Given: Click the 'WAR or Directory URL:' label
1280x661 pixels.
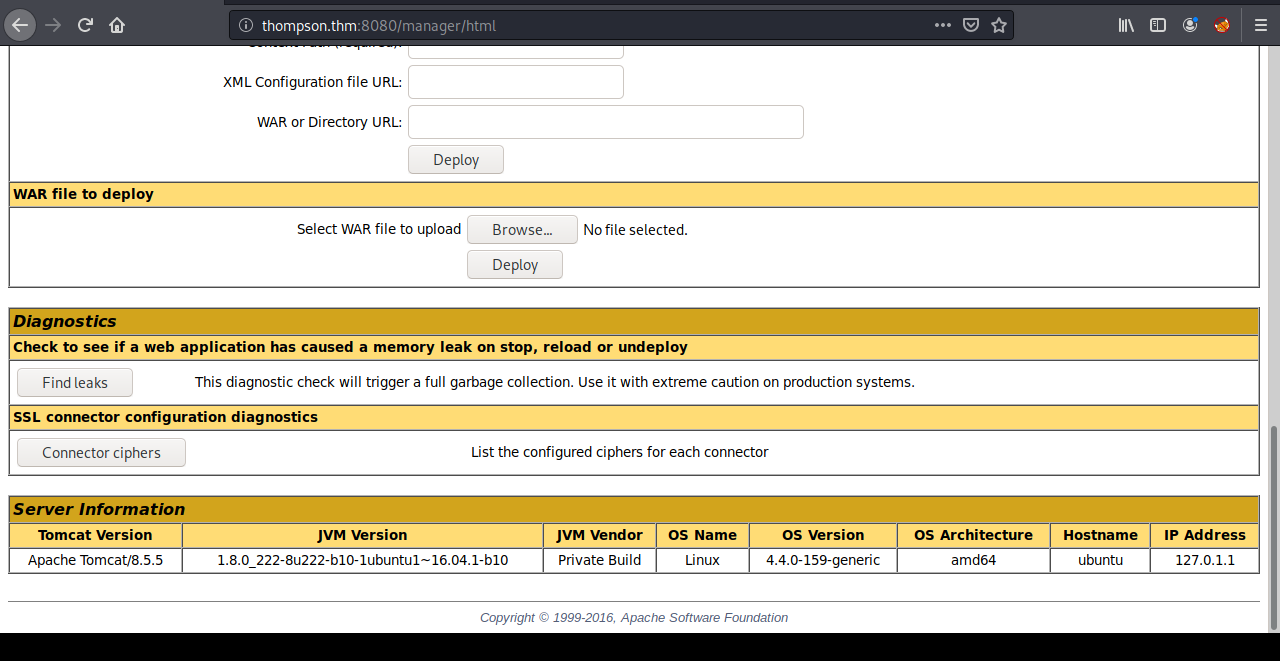Looking at the screenshot, I should click(330, 122).
